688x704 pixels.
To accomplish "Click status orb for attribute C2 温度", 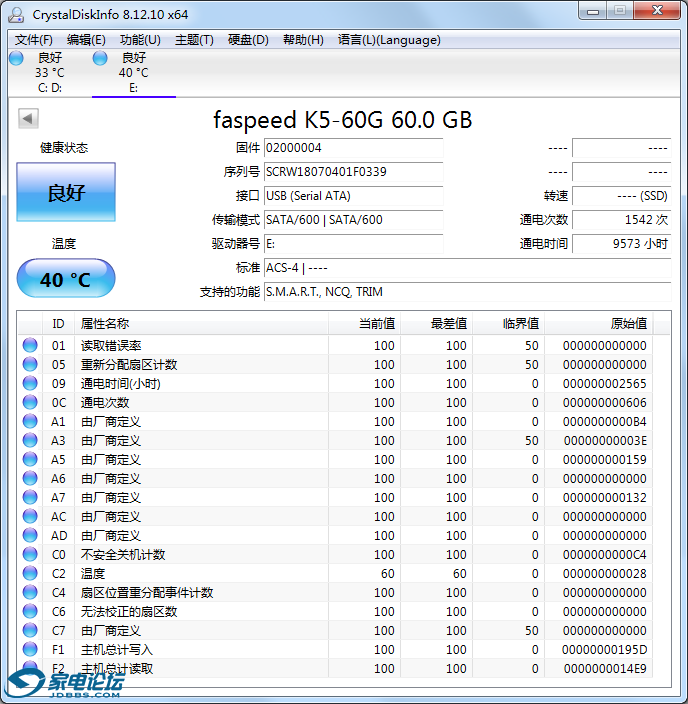I will point(30,574).
